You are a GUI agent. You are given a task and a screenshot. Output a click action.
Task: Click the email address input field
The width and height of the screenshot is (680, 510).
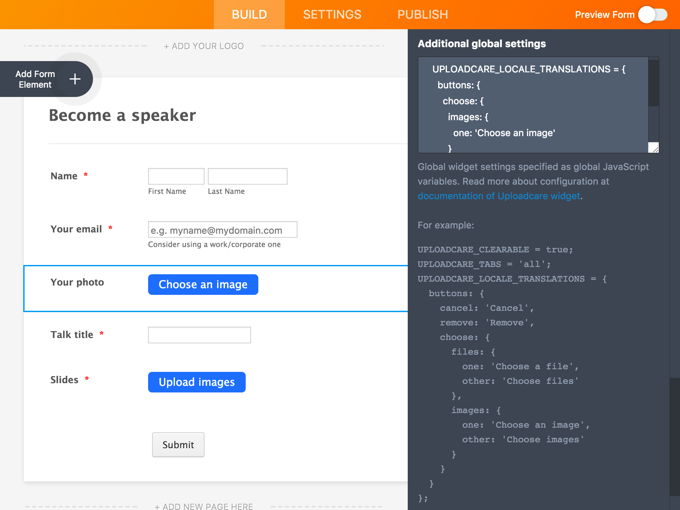click(222, 230)
